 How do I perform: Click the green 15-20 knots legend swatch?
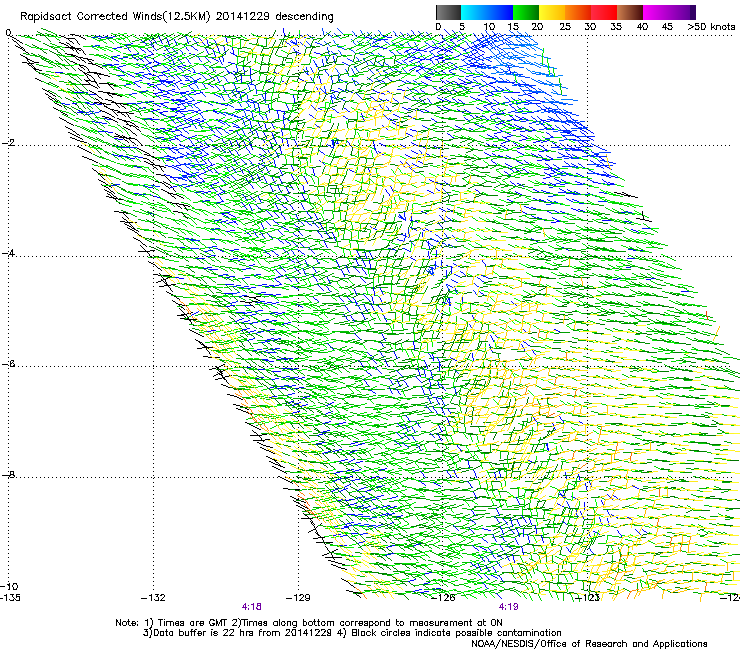[x=526, y=12]
